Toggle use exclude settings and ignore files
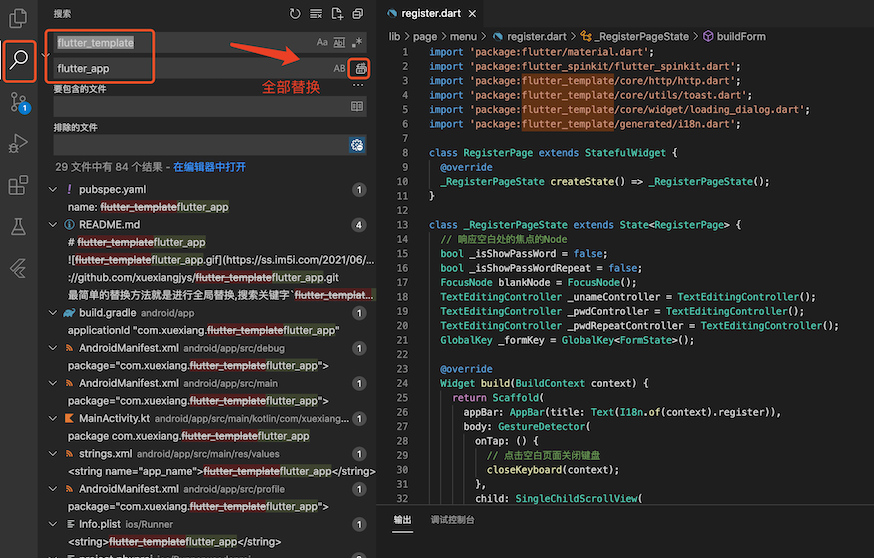Viewport: 874px width, 558px height. coord(357,145)
